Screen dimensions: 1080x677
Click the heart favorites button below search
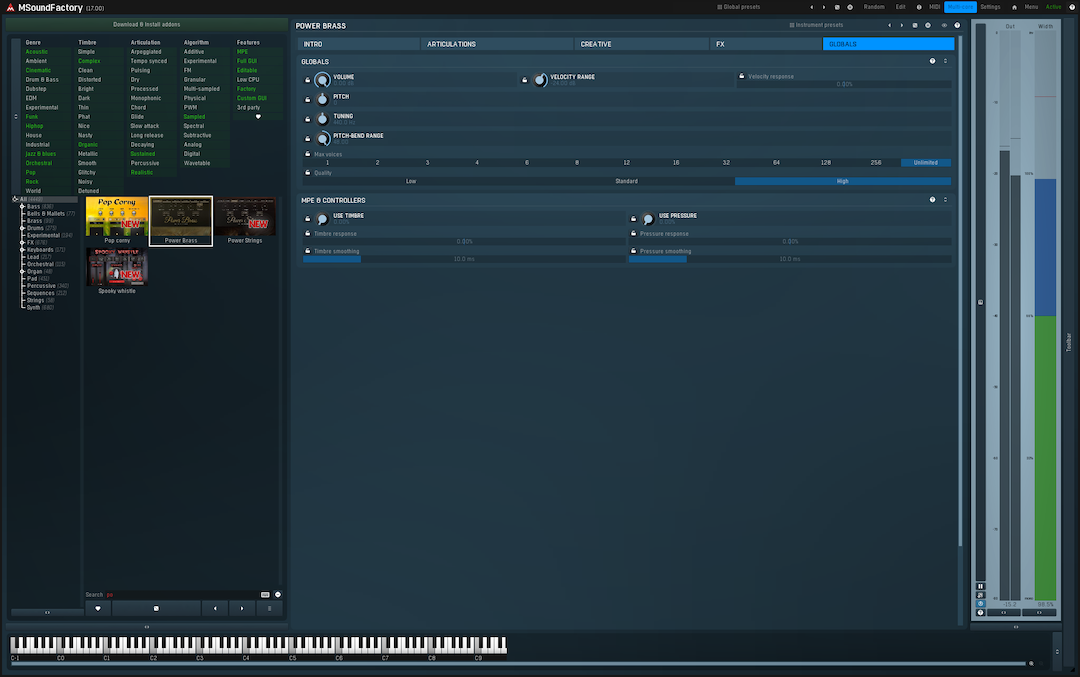[x=97, y=608]
